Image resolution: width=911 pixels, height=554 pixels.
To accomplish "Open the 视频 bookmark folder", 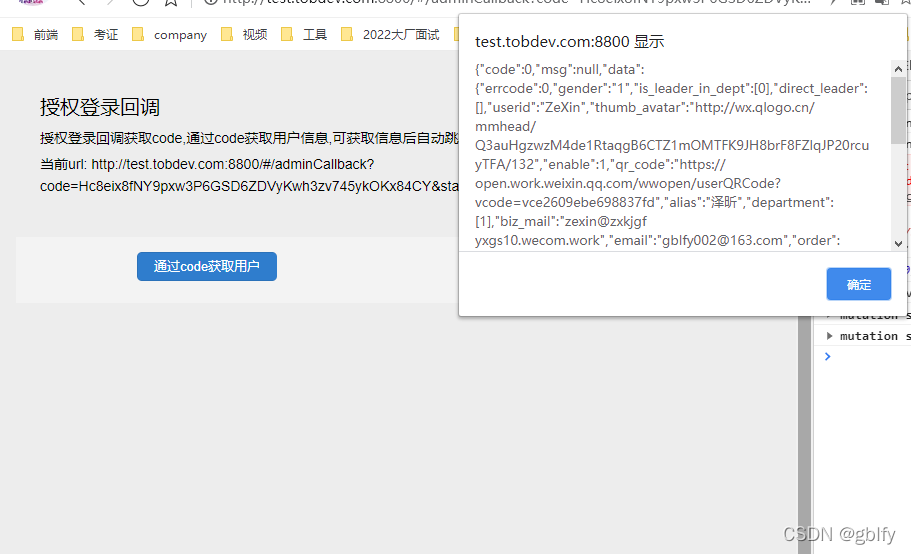I will 244,35.
